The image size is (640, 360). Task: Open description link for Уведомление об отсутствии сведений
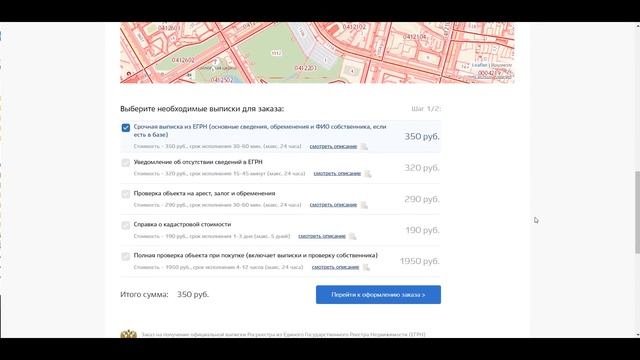337,173
